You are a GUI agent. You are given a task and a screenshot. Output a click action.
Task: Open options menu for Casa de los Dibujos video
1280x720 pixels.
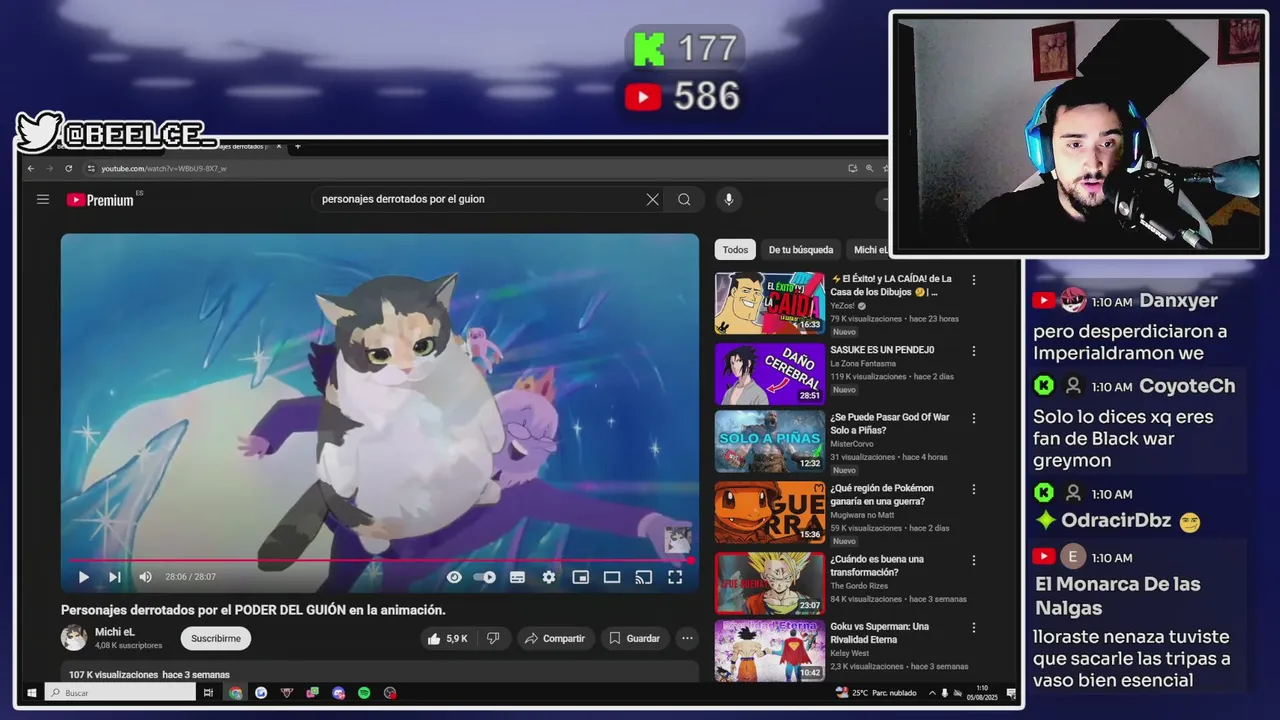pyautogui.click(x=974, y=281)
